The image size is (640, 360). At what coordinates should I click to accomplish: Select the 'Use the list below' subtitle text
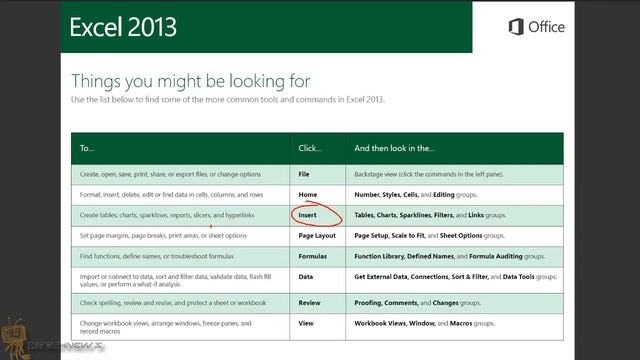228,100
